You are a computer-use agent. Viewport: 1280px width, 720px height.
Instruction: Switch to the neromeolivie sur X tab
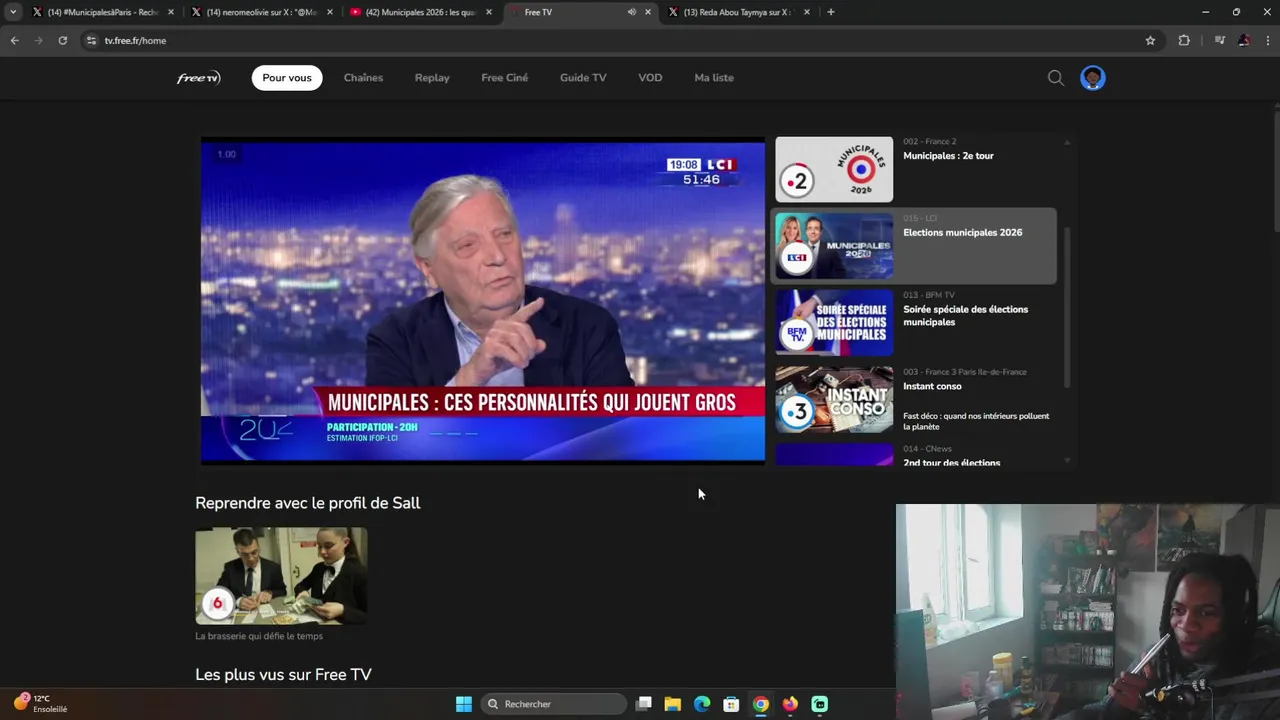click(262, 12)
